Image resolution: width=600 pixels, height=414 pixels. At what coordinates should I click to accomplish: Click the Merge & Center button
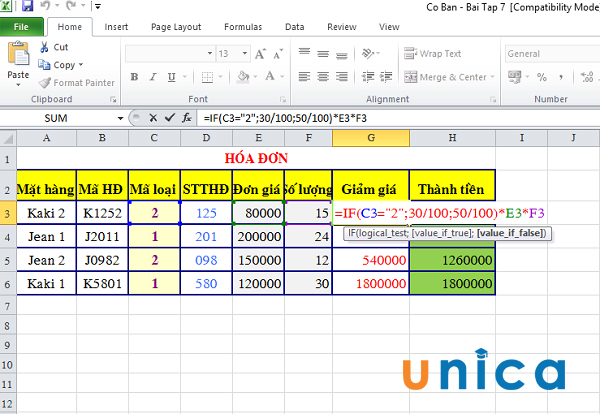[x=445, y=77]
